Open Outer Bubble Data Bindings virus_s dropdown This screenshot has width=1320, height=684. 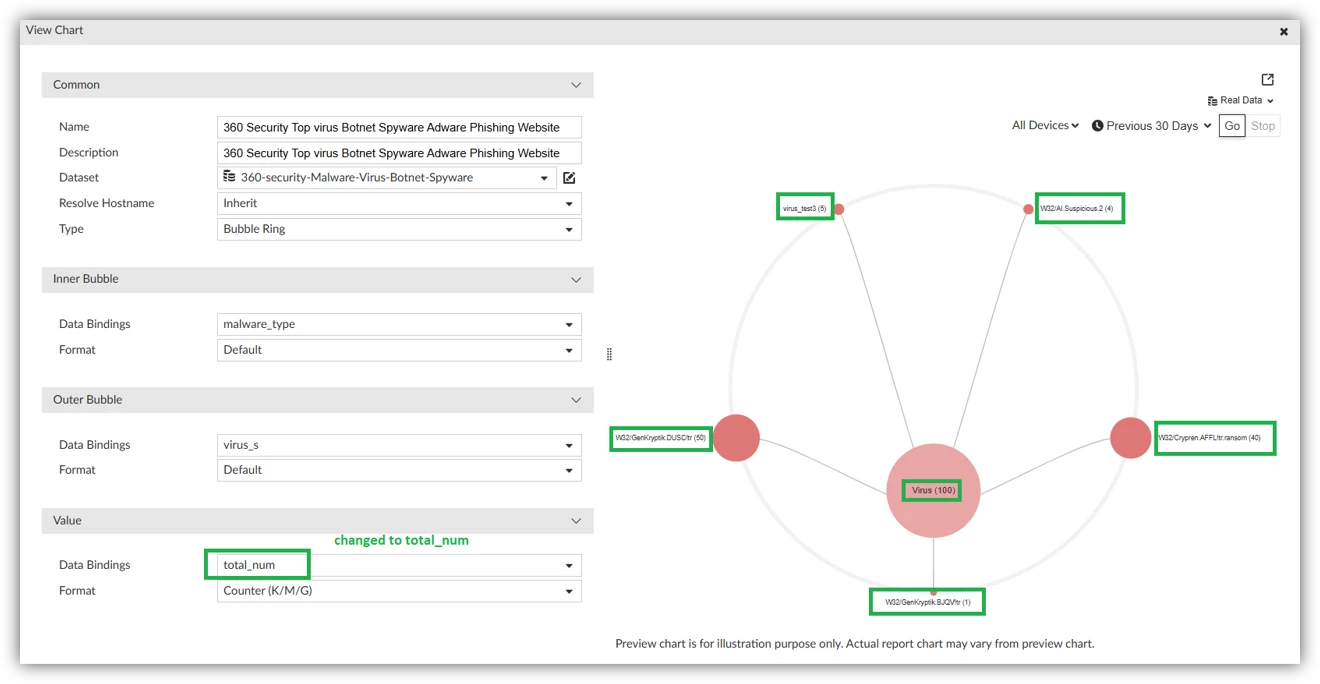click(399, 445)
